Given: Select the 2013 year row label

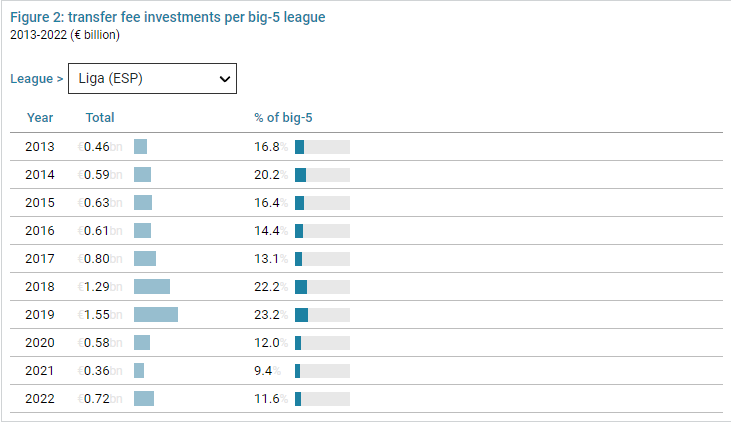Looking at the screenshot, I should 40,147.
